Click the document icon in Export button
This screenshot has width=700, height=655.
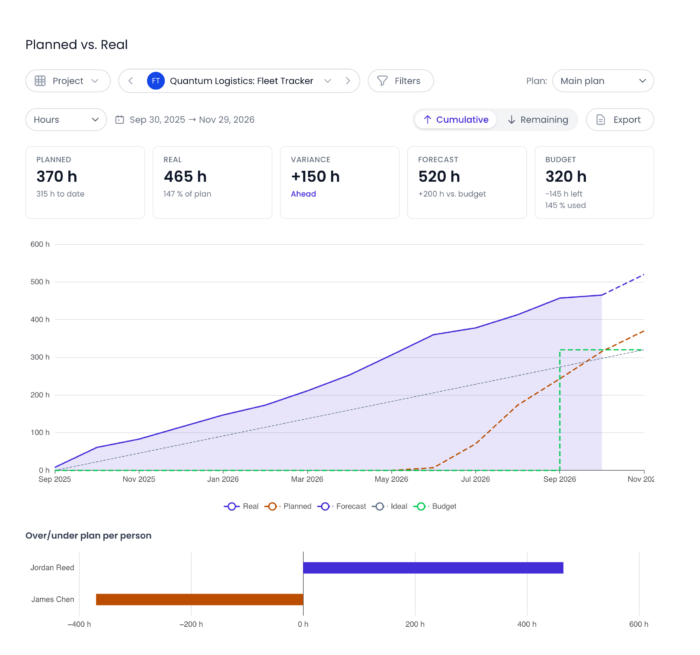click(x=601, y=120)
